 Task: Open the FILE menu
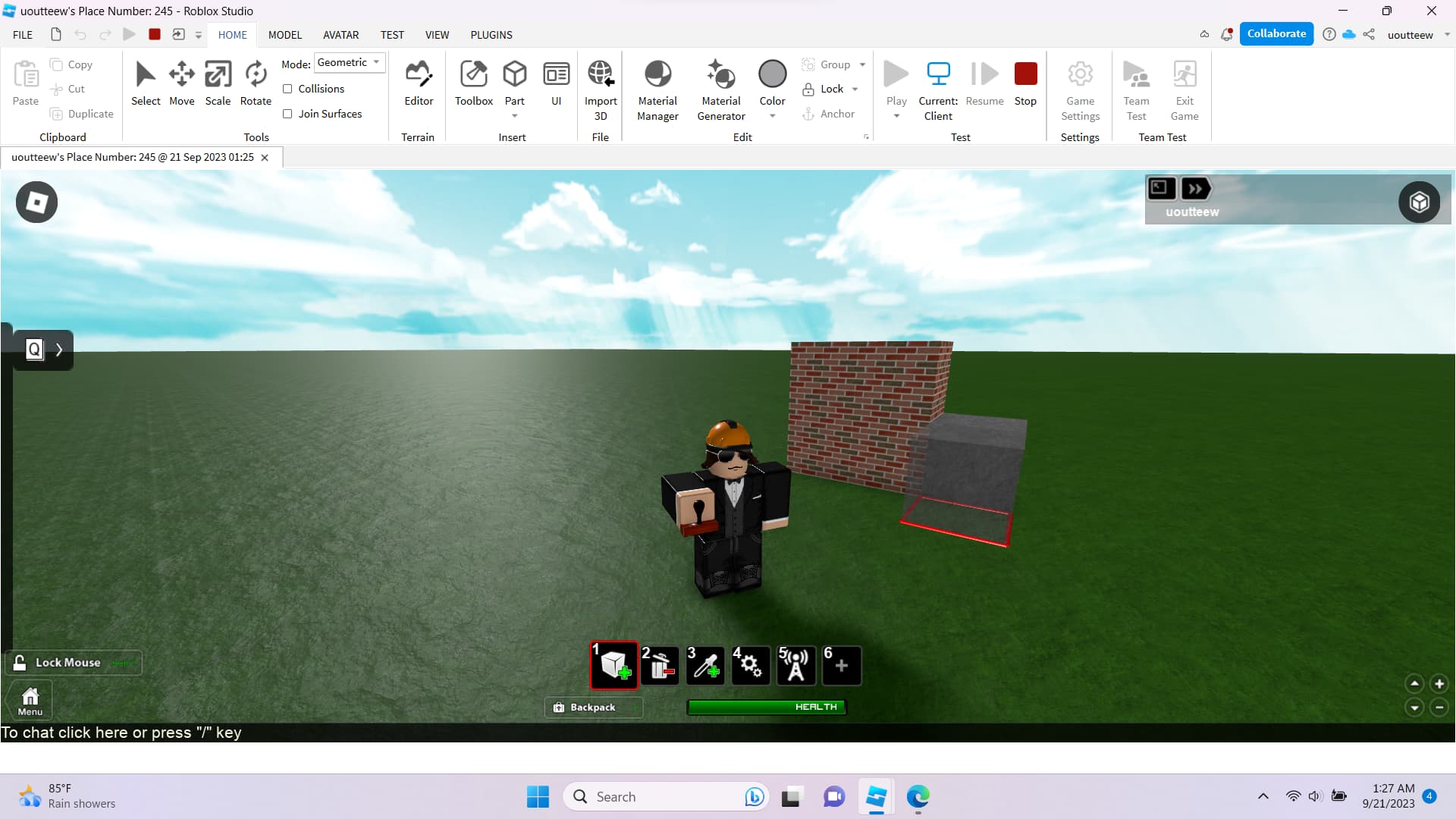point(23,35)
